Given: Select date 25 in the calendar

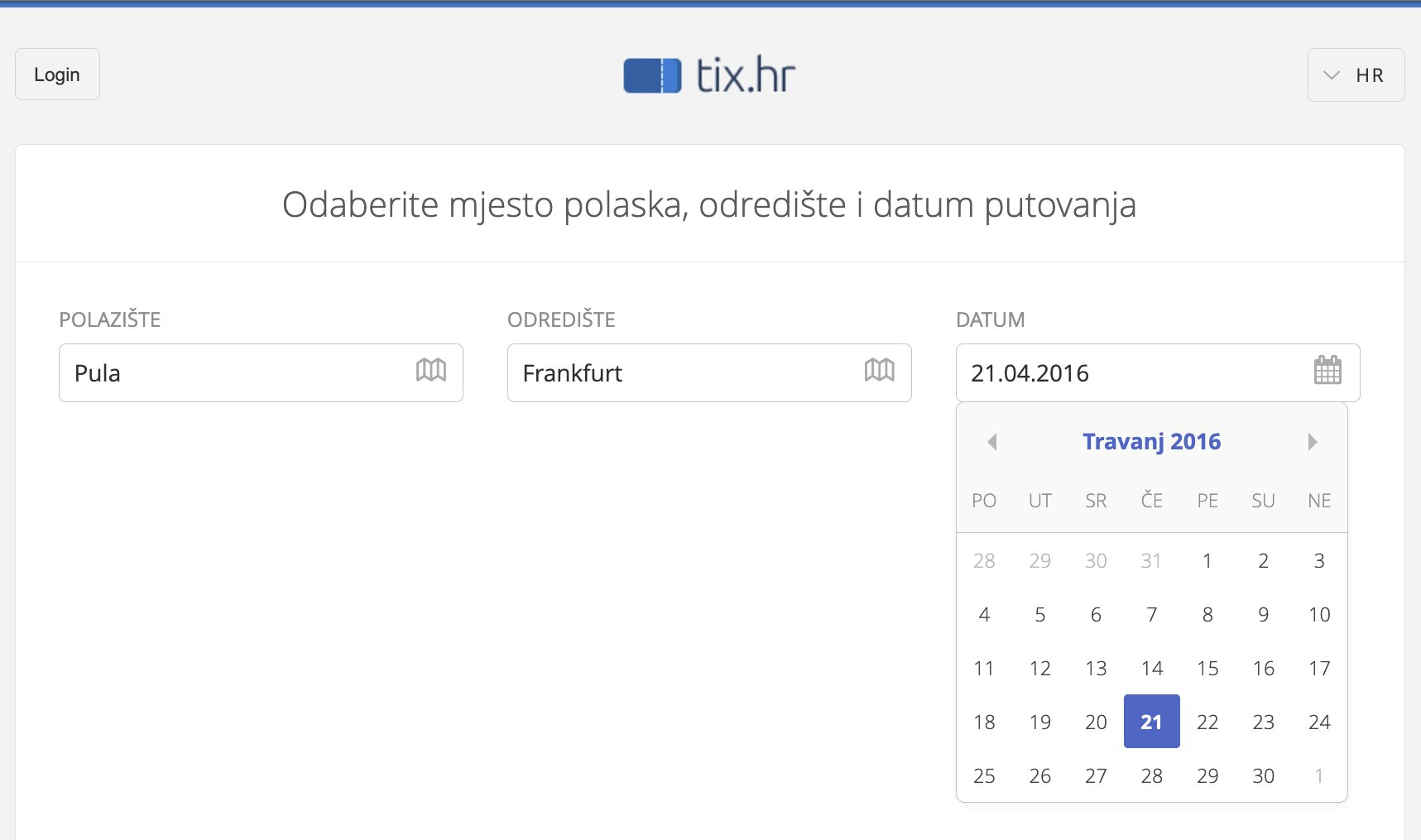Looking at the screenshot, I should pos(984,775).
